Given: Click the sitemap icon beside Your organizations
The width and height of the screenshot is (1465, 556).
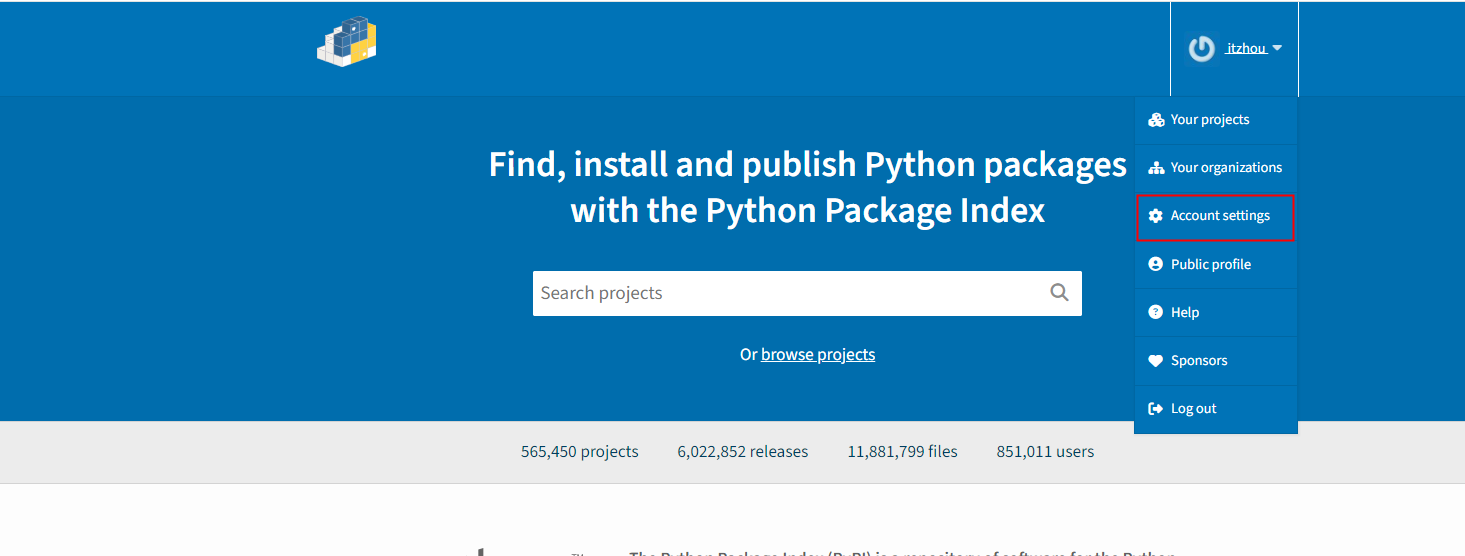Looking at the screenshot, I should pos(1156,168).
